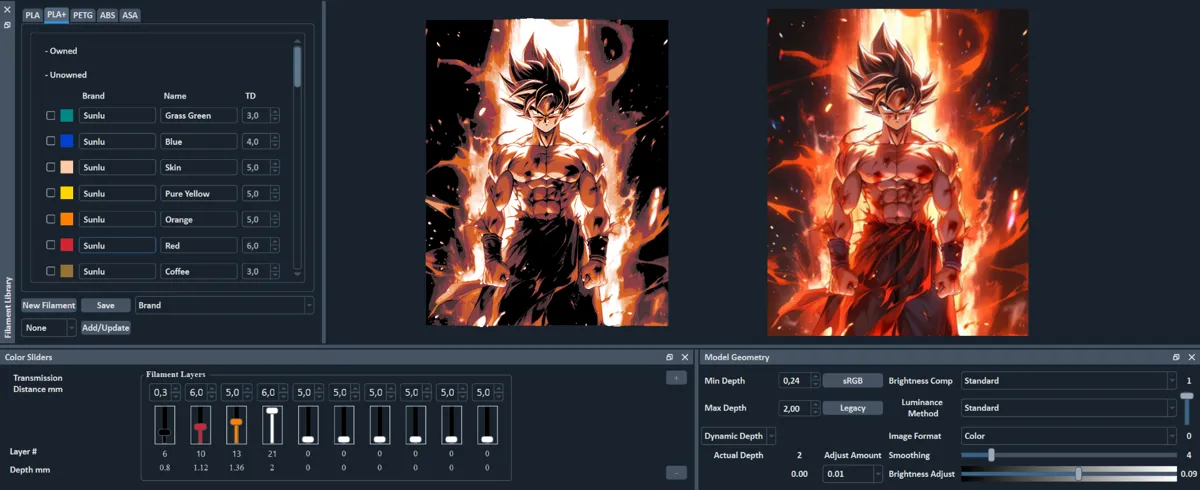Undock the Filament Library panel icon
1200x490 pixels.
tap(7, 24)
